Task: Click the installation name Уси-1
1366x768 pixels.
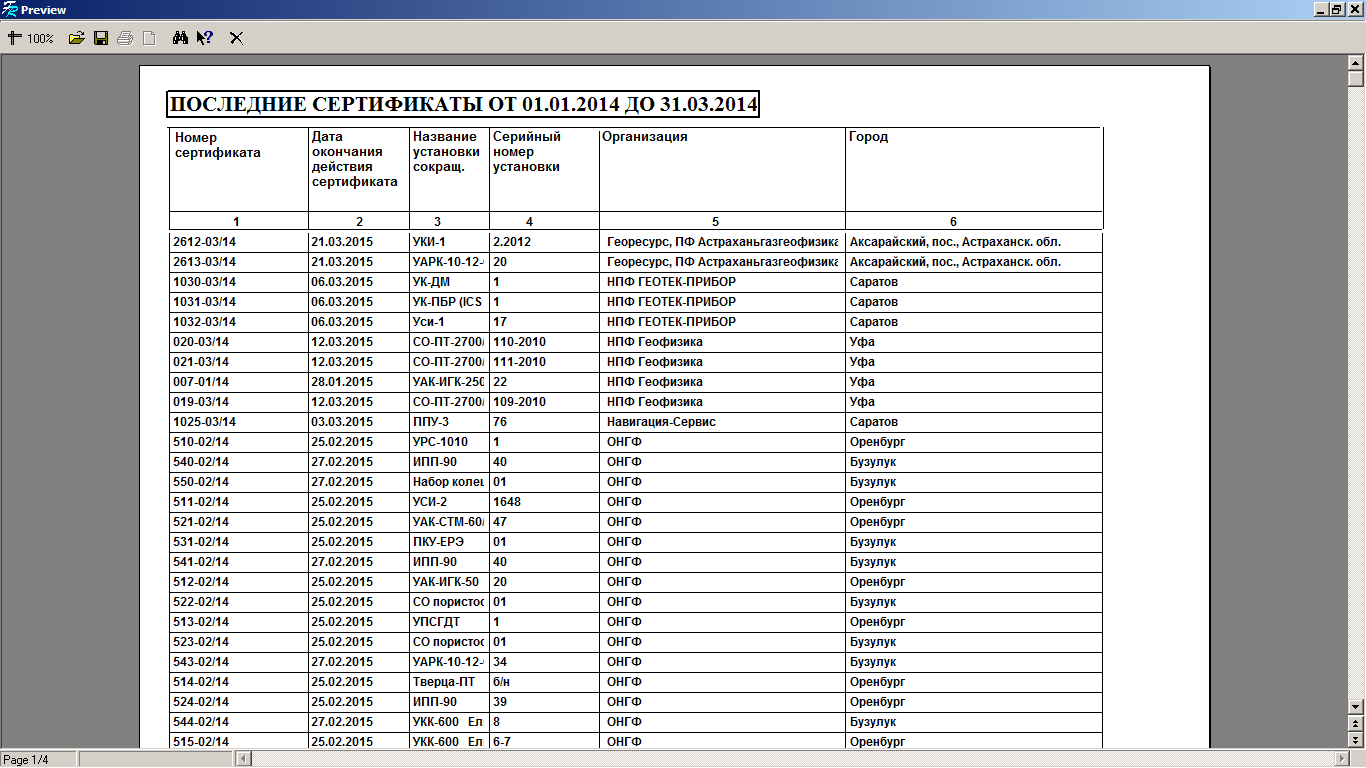Action: [428, 322]
